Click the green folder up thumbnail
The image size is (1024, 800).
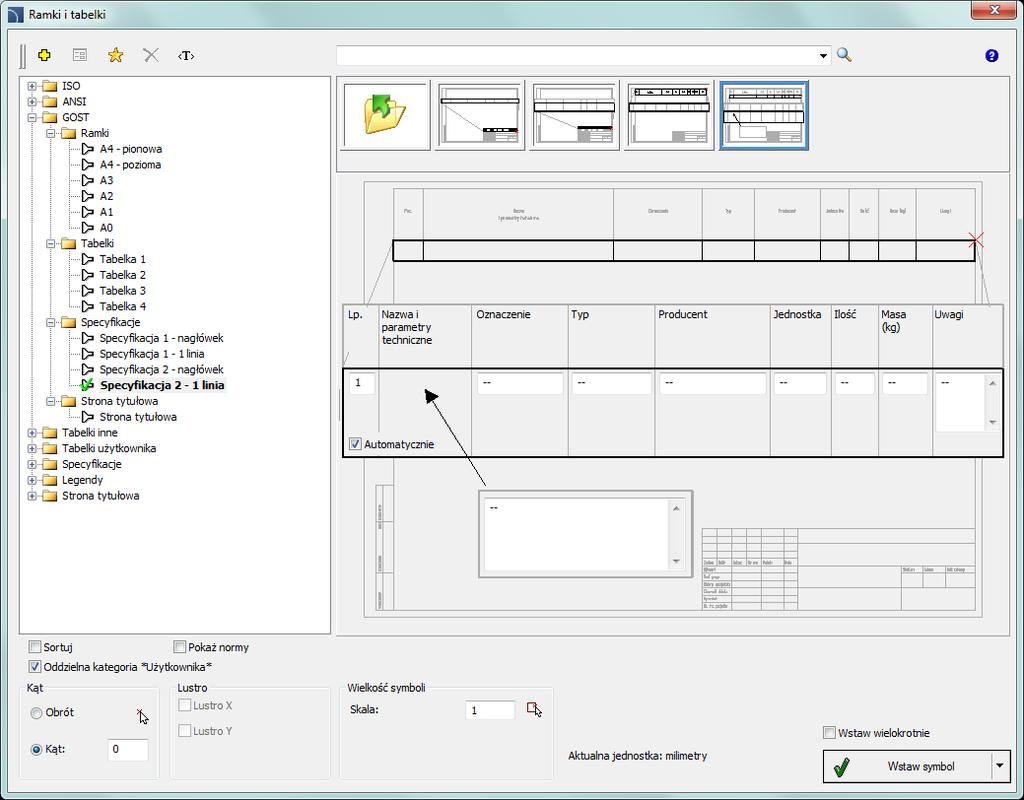(386, 116)
